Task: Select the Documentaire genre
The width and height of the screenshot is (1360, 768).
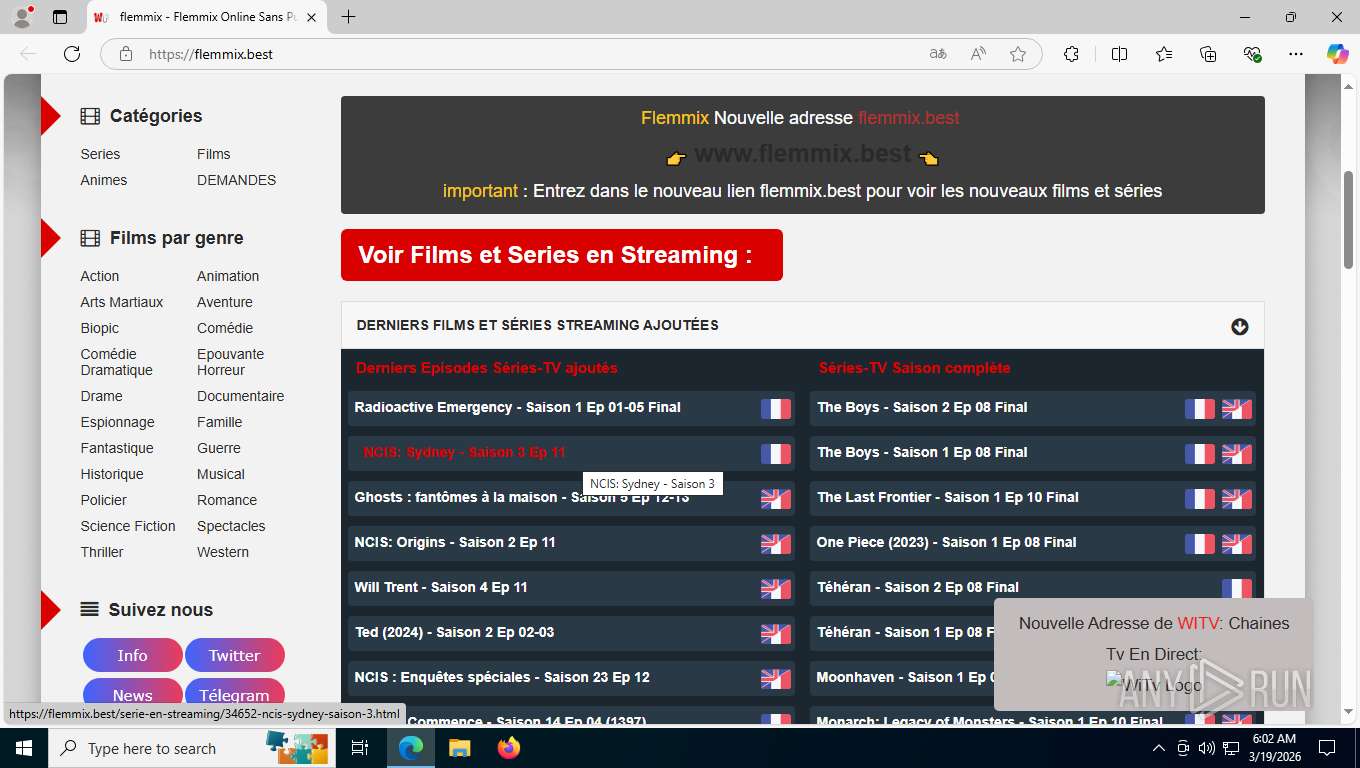Action: 241,396
